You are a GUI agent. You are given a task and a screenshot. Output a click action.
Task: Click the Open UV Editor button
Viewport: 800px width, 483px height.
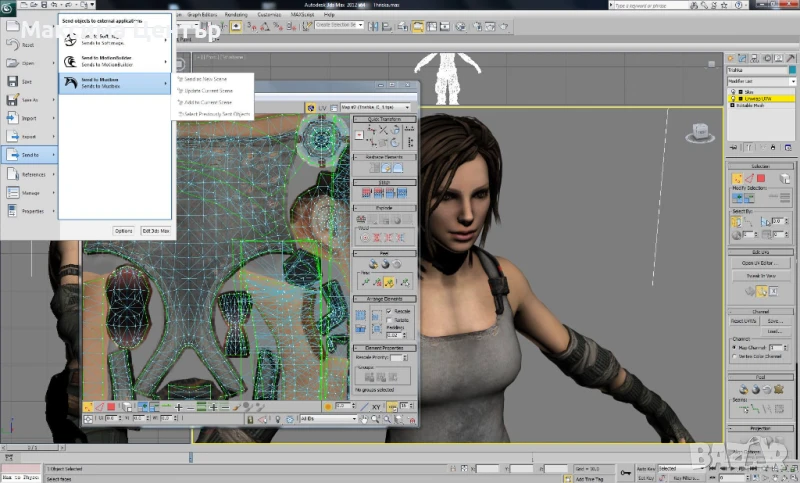(x=760, y=263)
